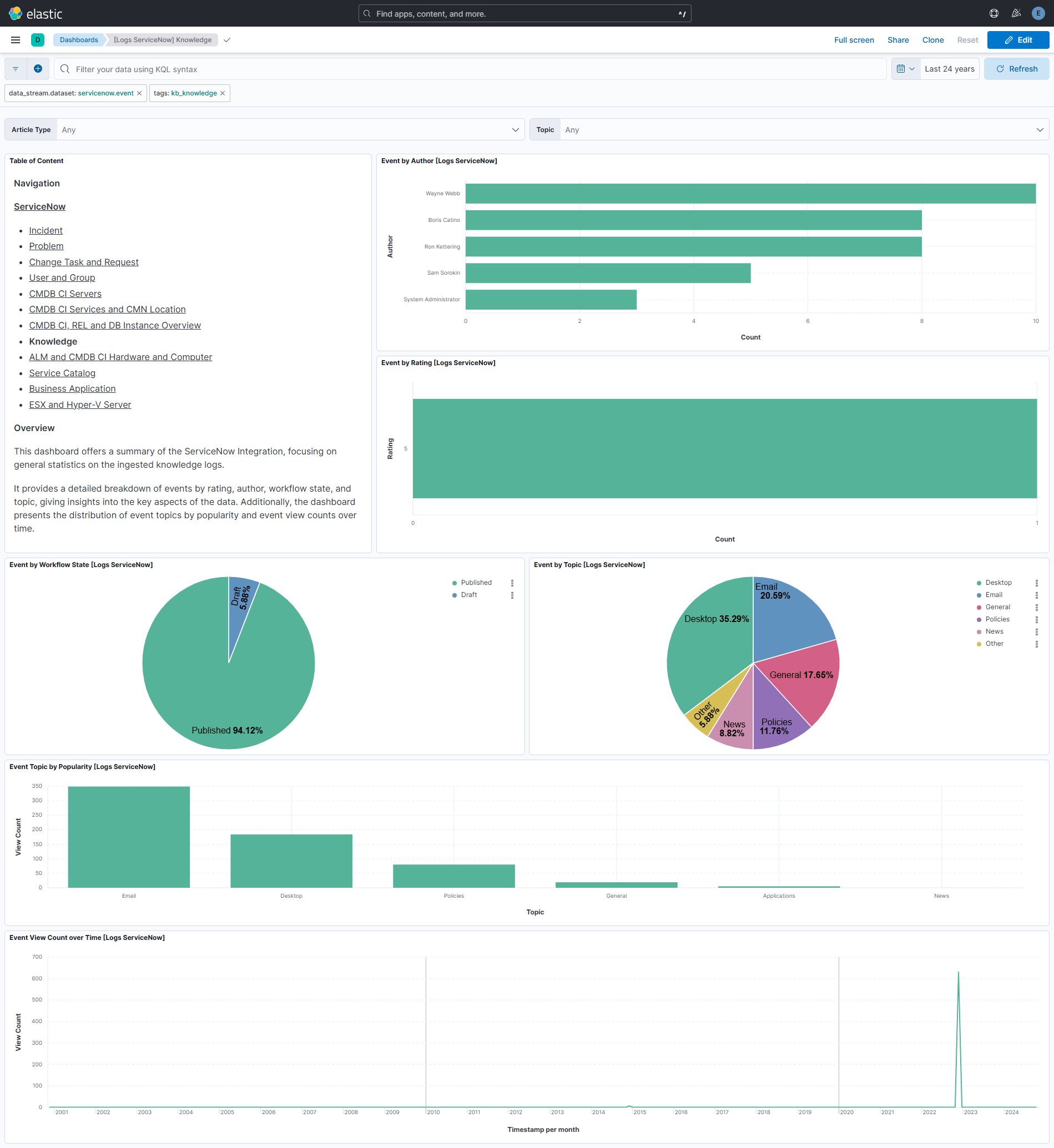Click the filter options funnel icon
The image size is (1054, 1148).
coord(15,68)
